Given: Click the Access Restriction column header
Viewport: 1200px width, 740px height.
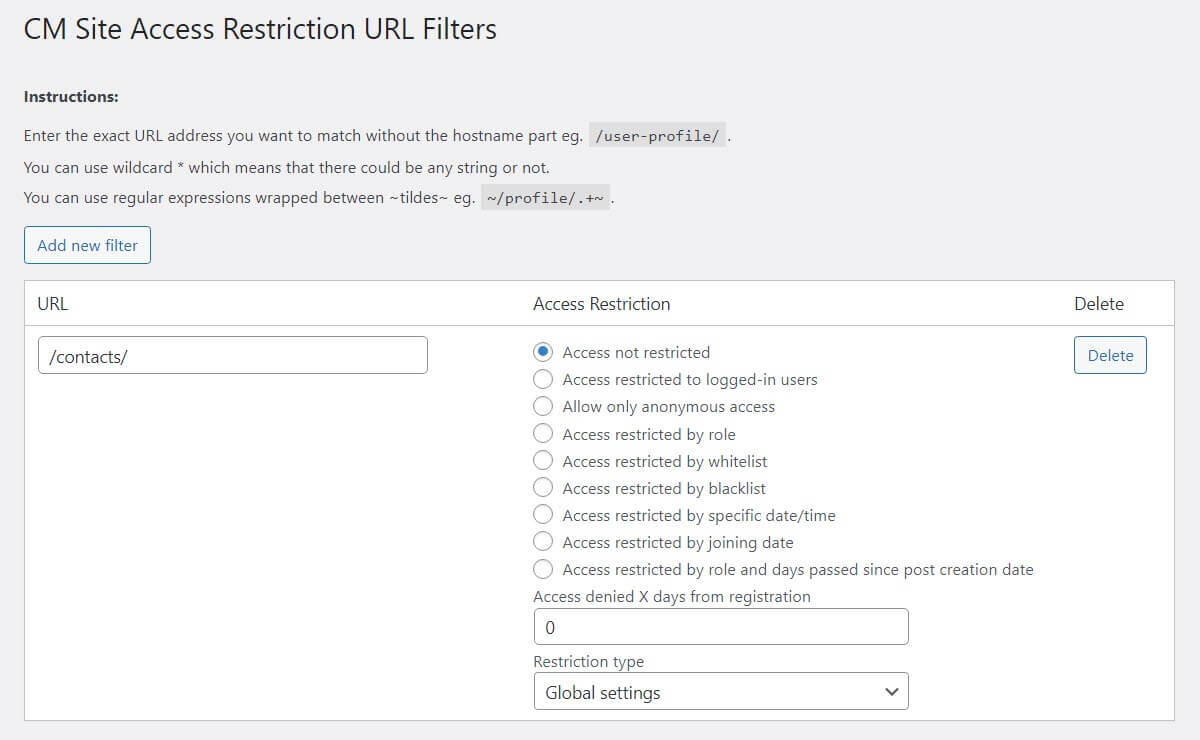Looking at the screenshot, I should (601, 303).
